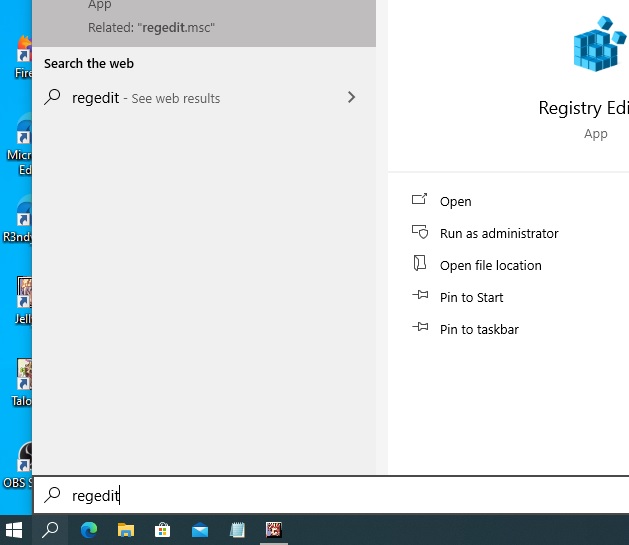
Task: Select regedit - See web results entry
Action: (204, 97)
